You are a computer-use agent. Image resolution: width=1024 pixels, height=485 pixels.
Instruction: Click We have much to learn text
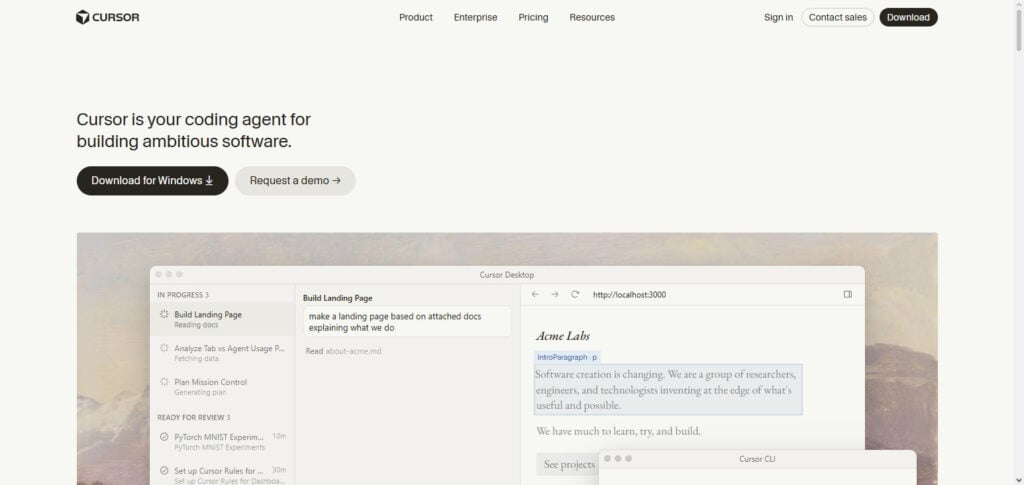tap(618, 431)
